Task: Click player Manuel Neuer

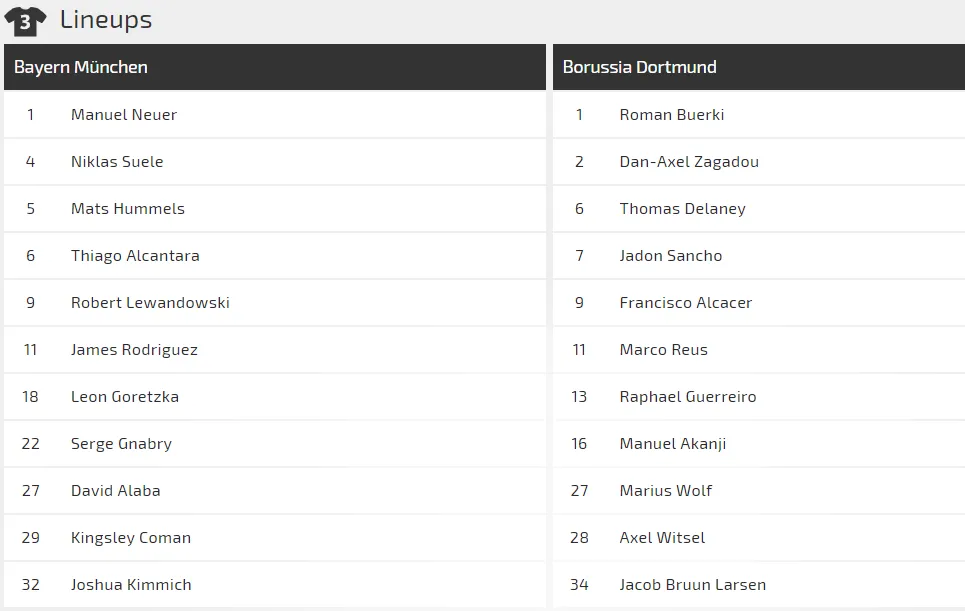Action: point(124,115)
